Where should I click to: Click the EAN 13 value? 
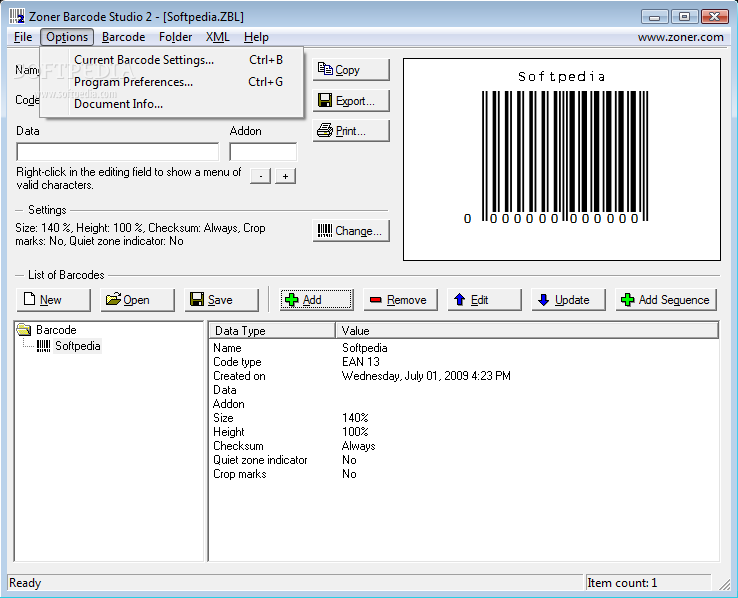361,362
